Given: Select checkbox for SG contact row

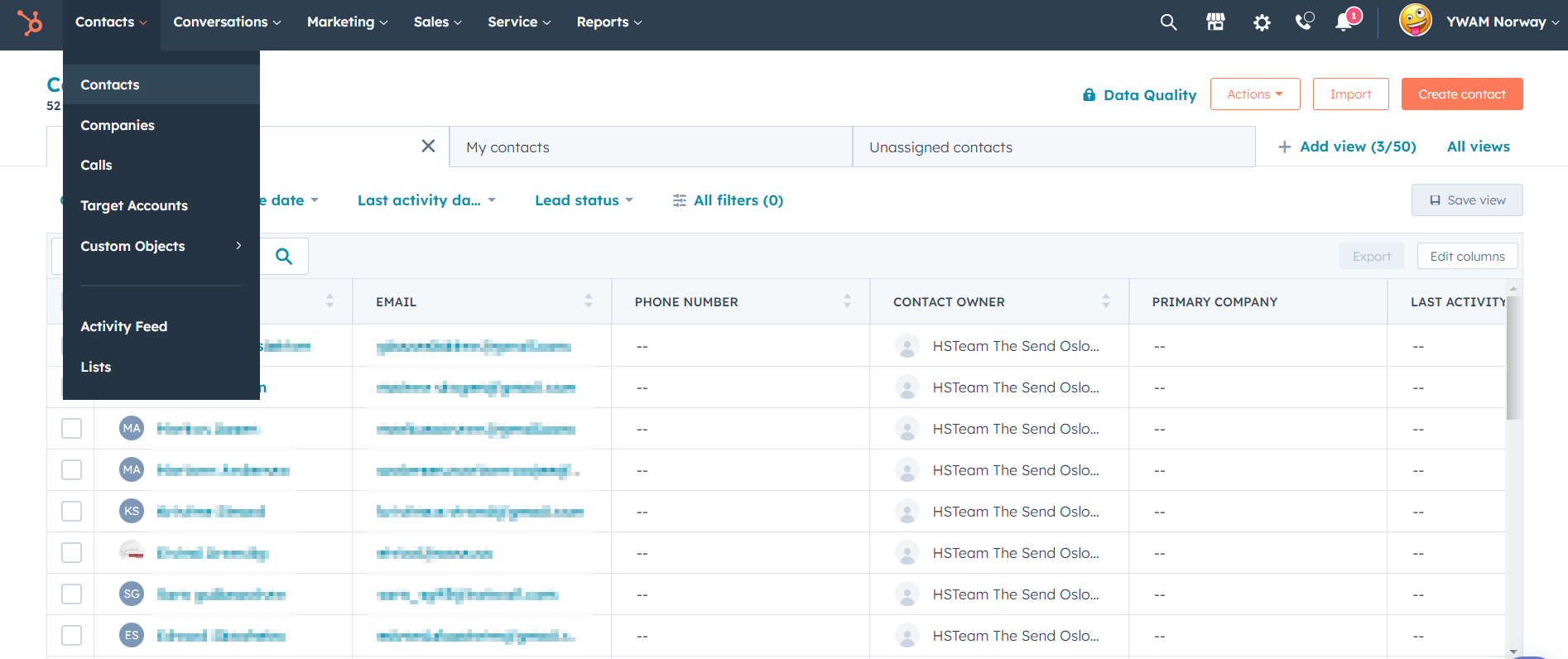Looking at the screenshot, I should click(72, 594).
